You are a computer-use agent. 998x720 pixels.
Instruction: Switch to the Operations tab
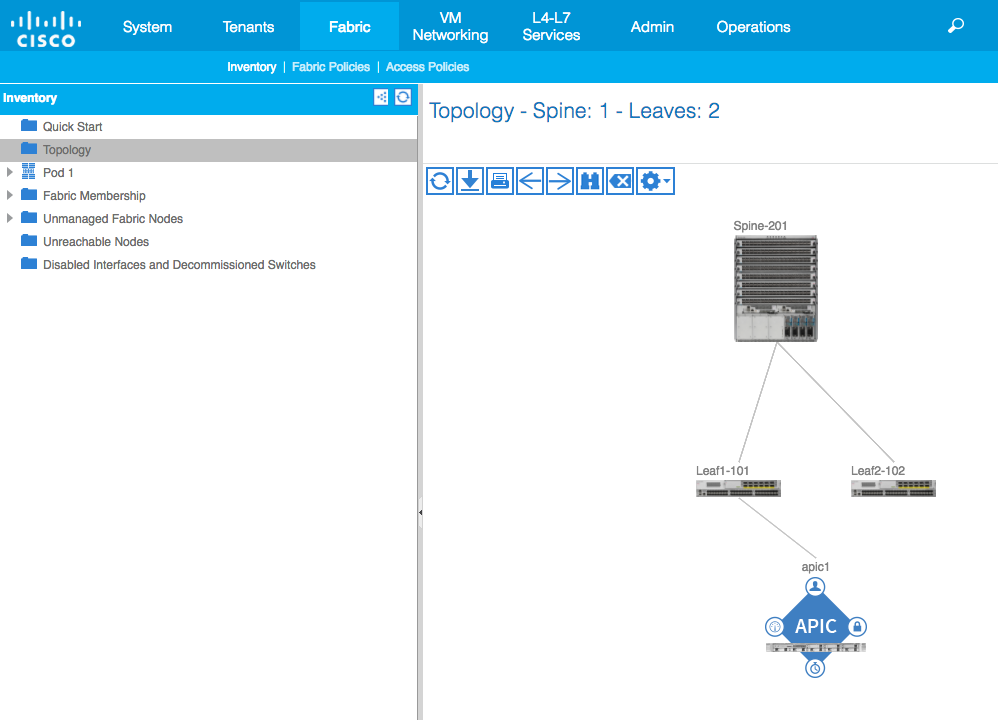753,27
